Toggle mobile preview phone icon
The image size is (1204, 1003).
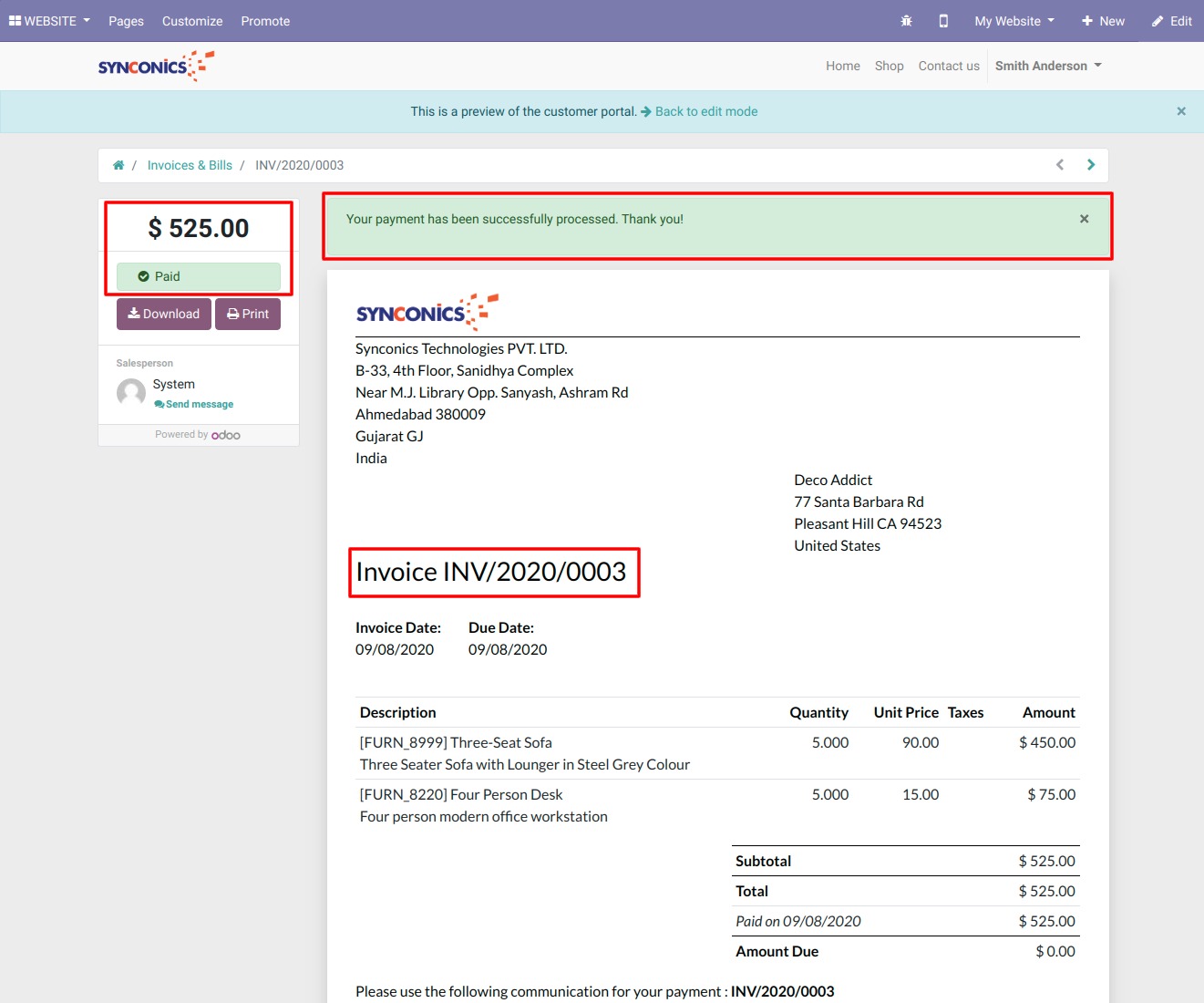943,21
